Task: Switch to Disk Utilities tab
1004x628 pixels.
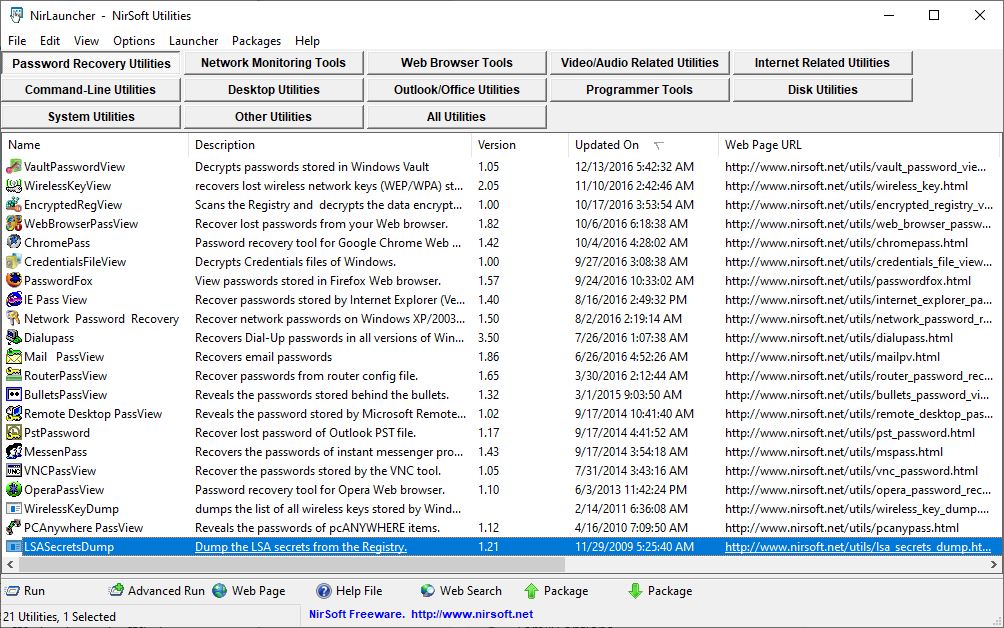Action: 822,90
